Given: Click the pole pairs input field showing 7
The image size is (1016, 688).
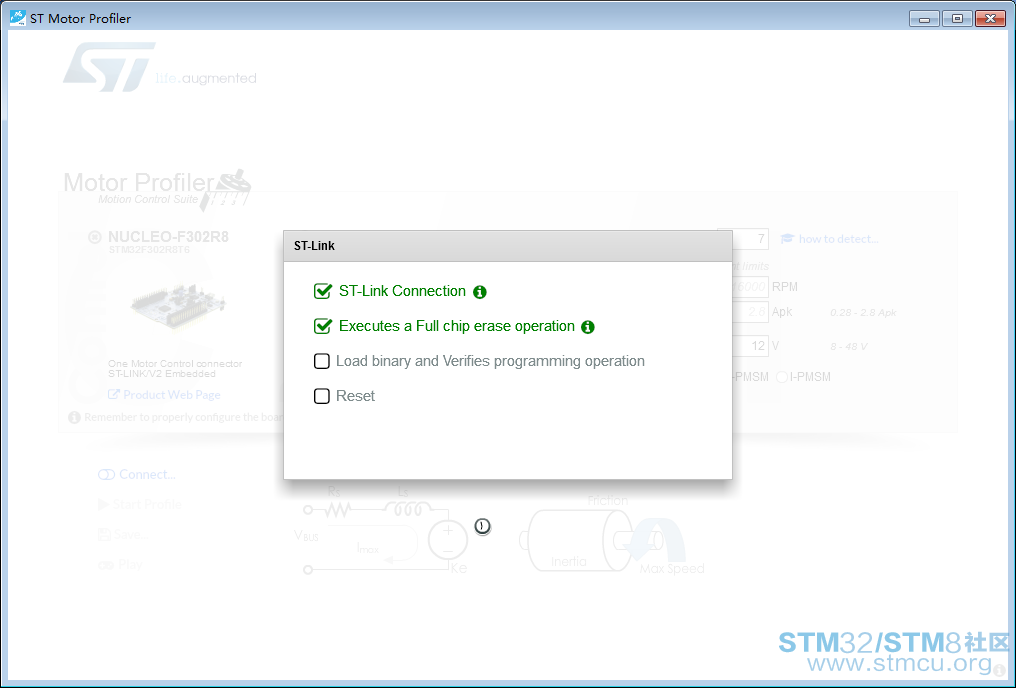Looking at the screenshot, I should (x=750, y=239).
